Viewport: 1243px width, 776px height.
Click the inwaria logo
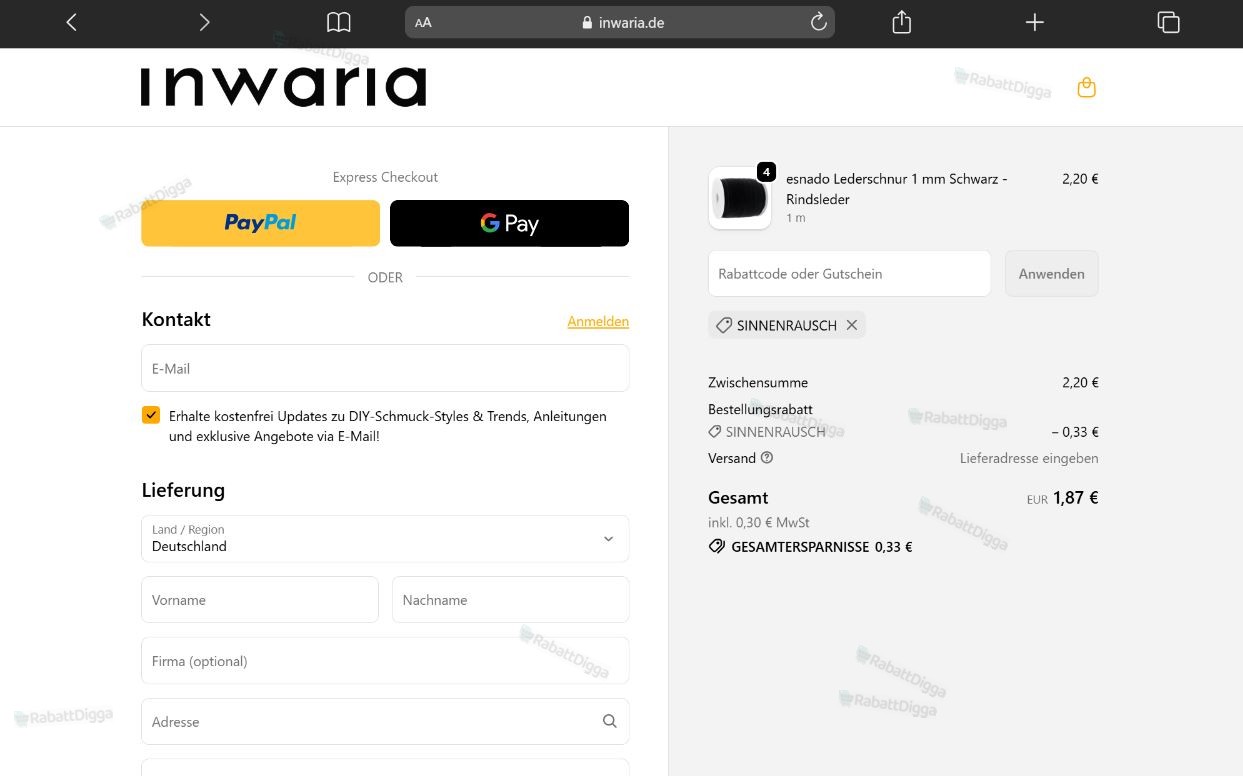[283, 87]
